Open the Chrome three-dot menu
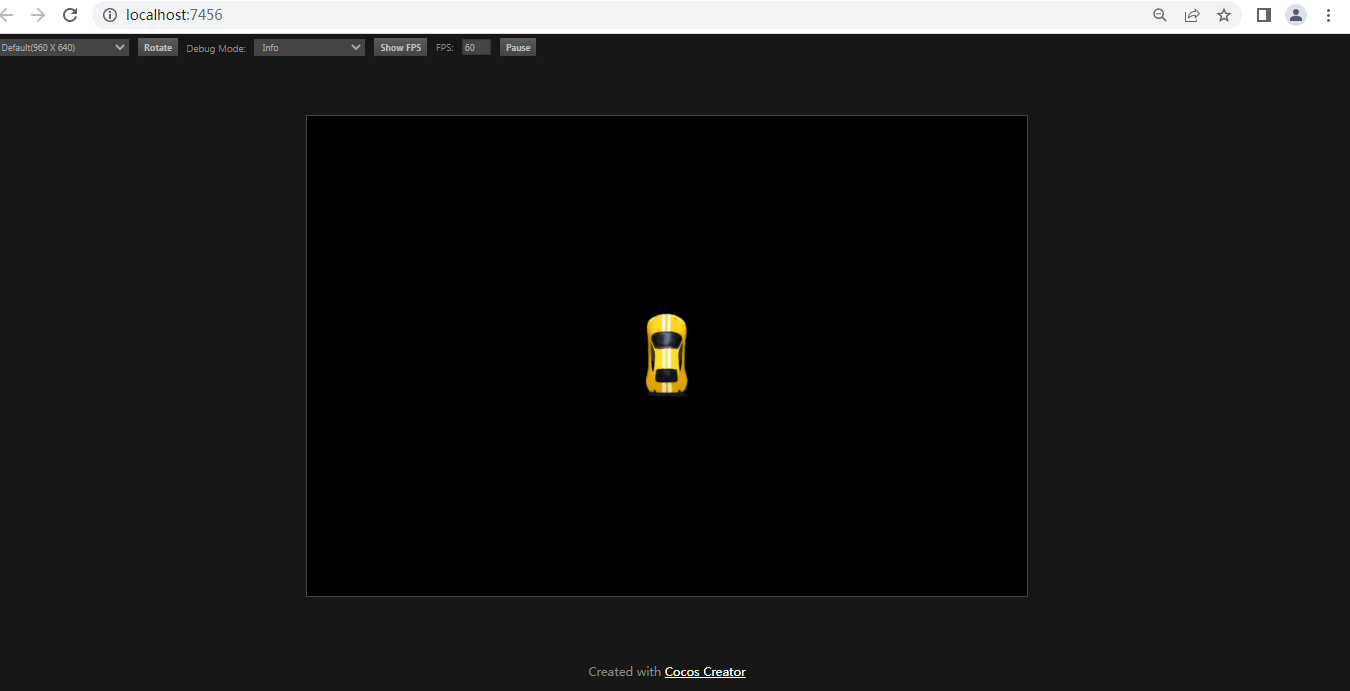 (1329, 15)
